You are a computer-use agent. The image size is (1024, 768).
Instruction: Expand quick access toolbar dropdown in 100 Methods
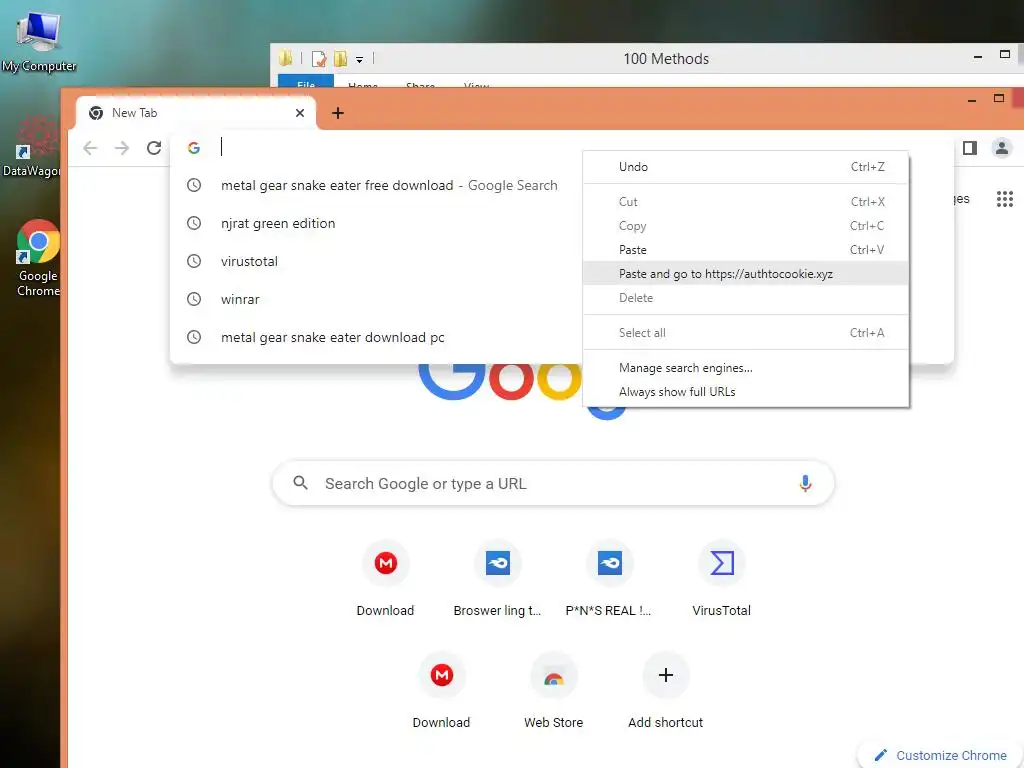click(x=359, y=59)
